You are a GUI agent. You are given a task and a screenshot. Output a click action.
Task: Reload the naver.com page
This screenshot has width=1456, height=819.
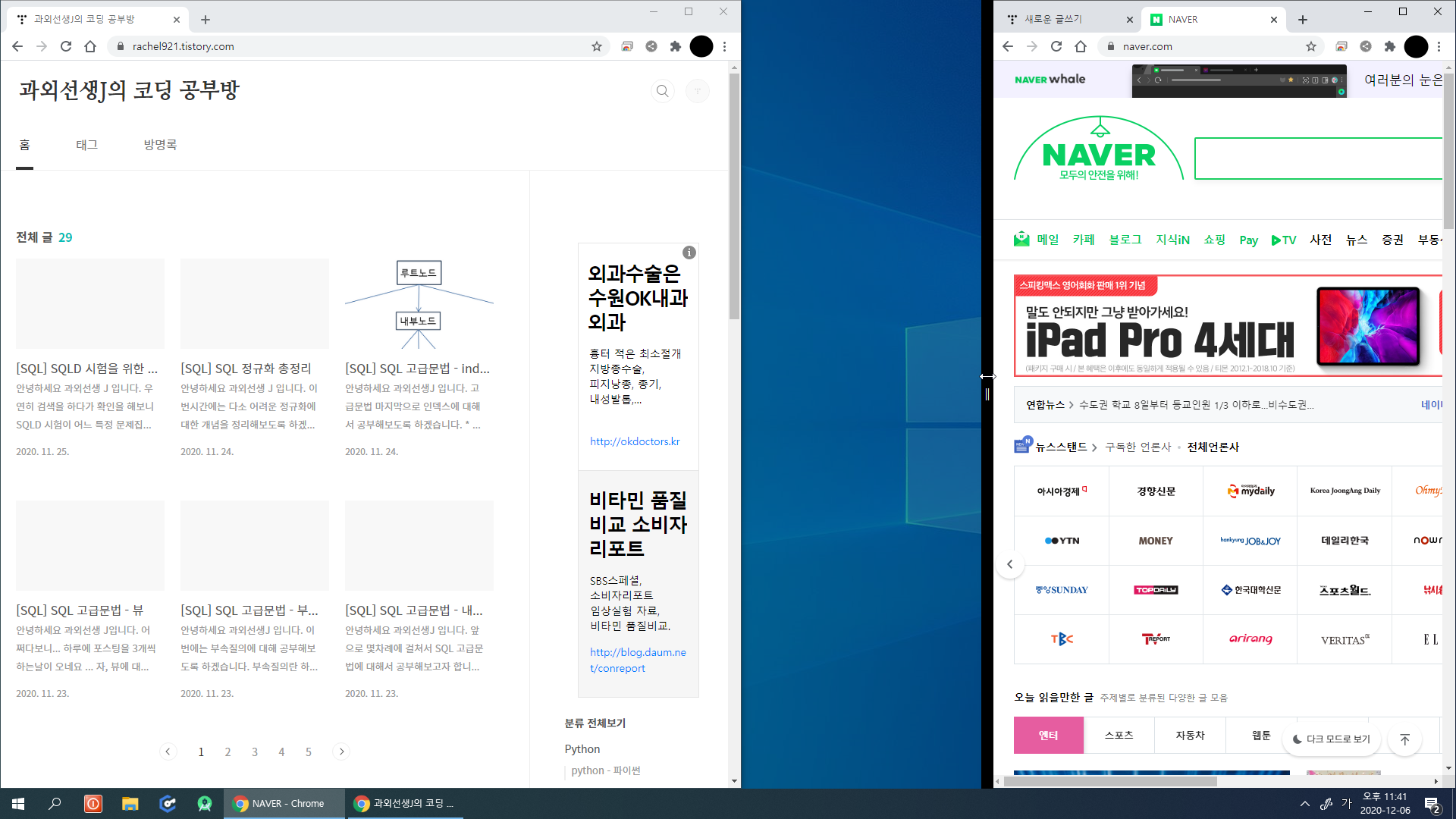[1056, 46]
